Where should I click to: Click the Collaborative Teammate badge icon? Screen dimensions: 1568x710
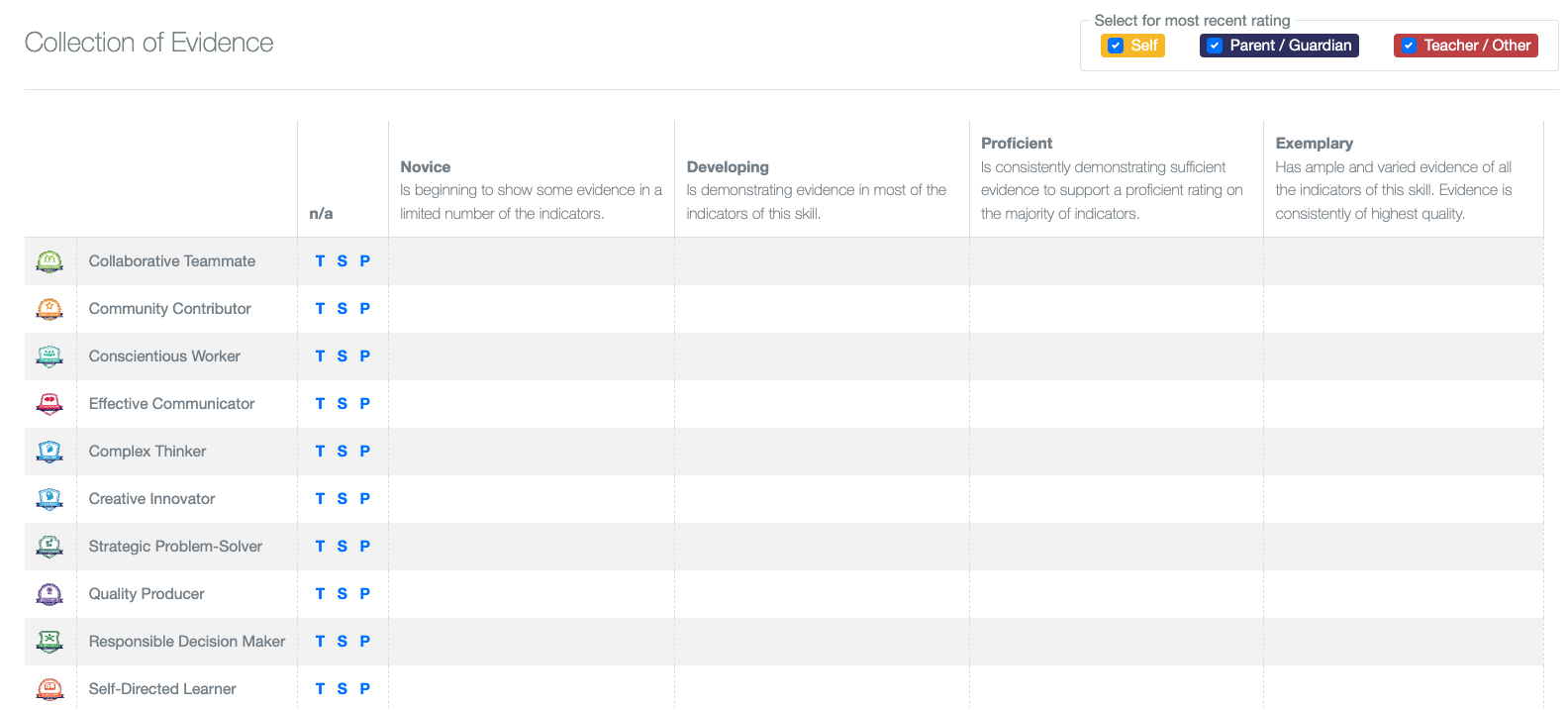click(x=49, y=261)
